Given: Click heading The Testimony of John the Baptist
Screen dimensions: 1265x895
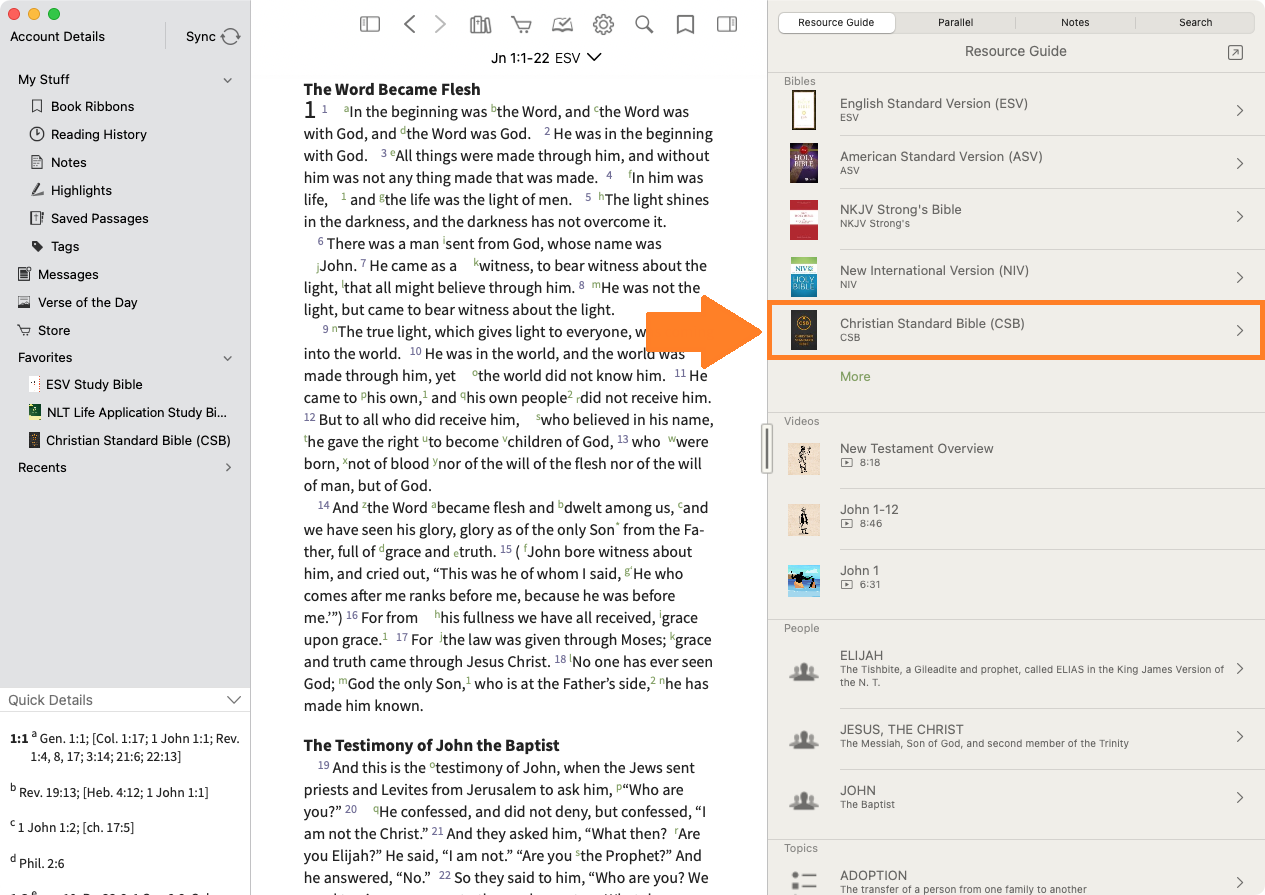Looking at the screenshot, I should 431,745.
